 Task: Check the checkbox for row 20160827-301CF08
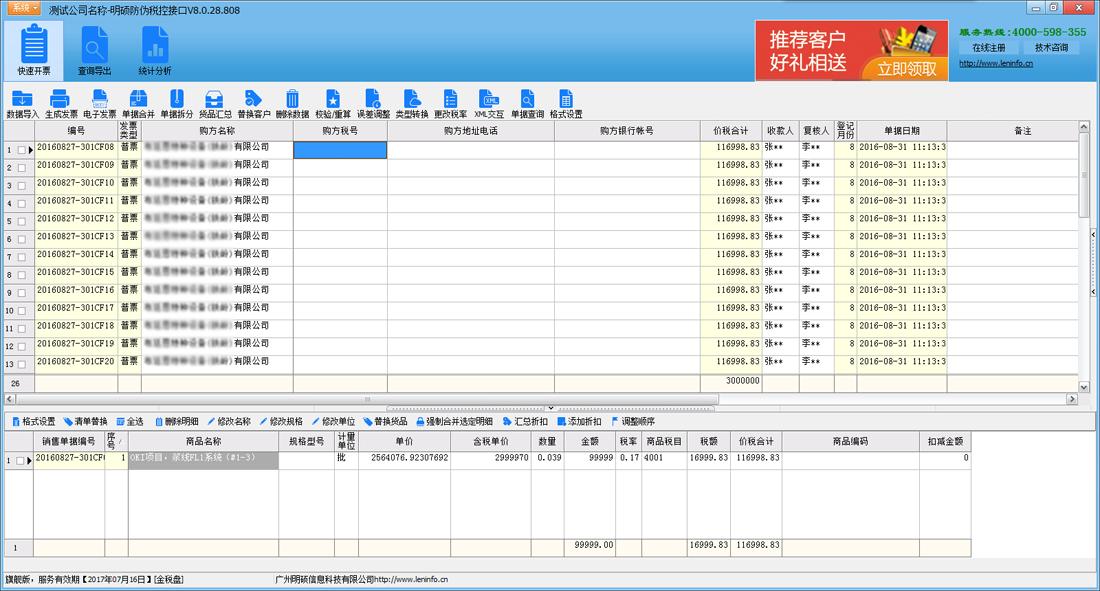tap(22, 150)
